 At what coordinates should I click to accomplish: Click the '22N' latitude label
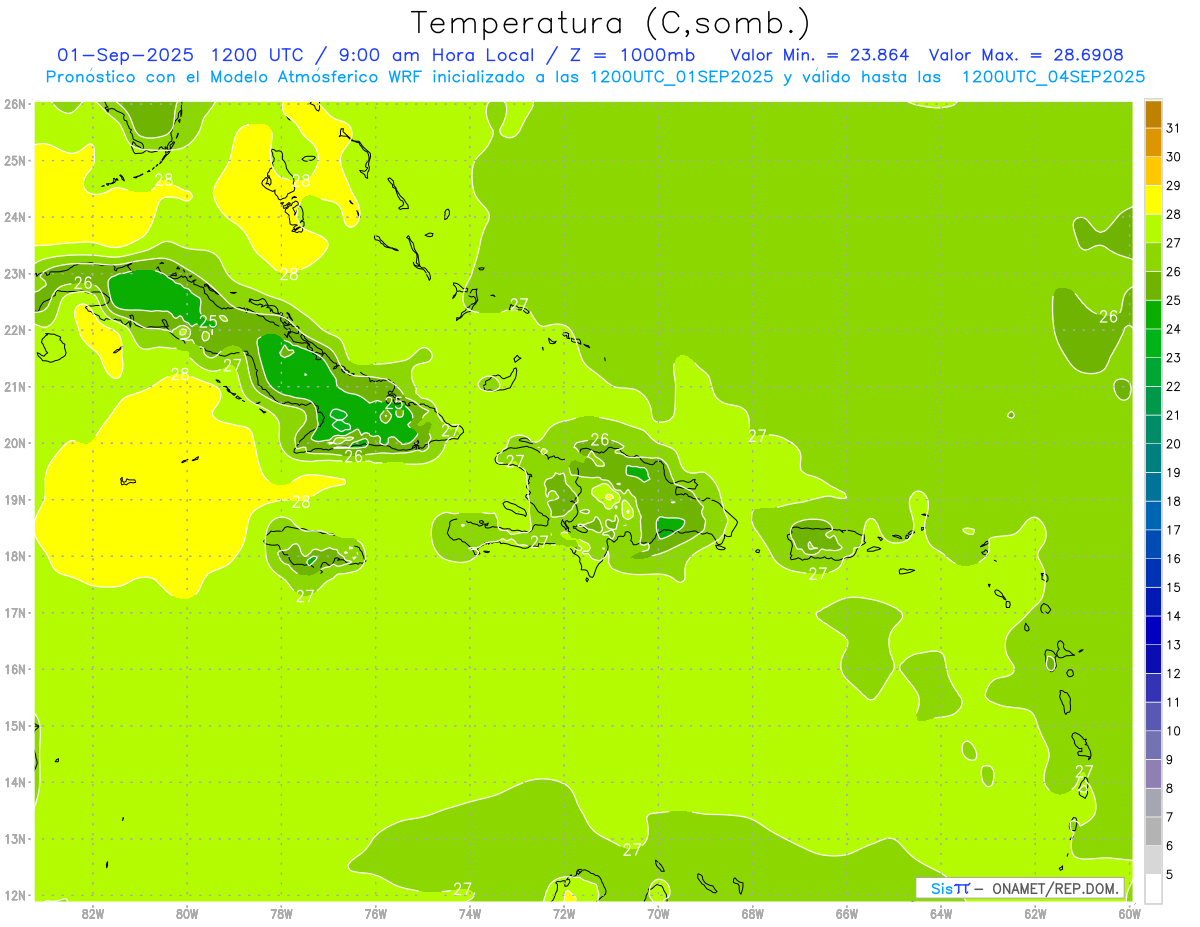tap(14, 330)
